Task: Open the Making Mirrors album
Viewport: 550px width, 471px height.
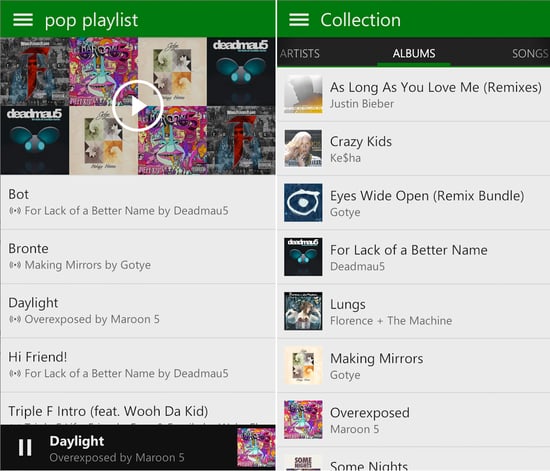Action: [414, 365]
